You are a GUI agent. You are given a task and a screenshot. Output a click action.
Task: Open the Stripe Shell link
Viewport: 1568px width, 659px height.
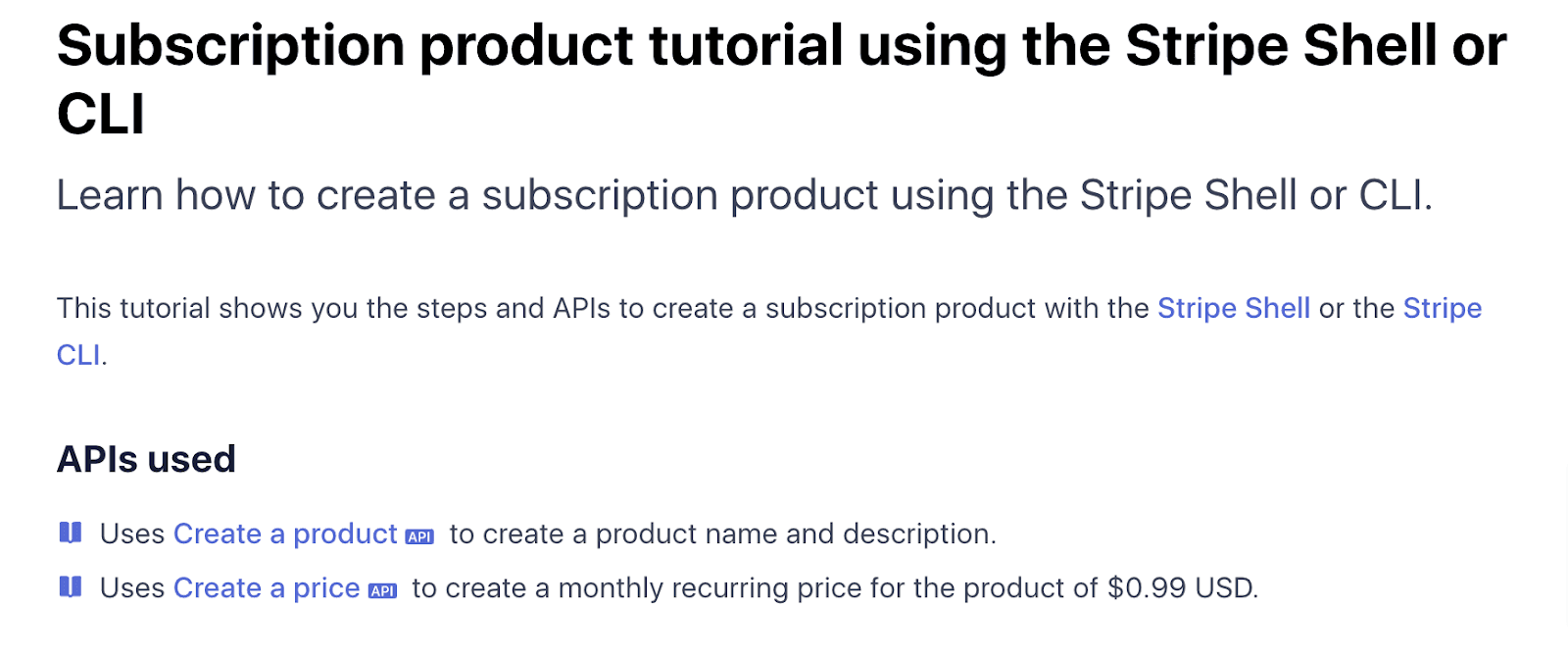(x=1233, y=308)
